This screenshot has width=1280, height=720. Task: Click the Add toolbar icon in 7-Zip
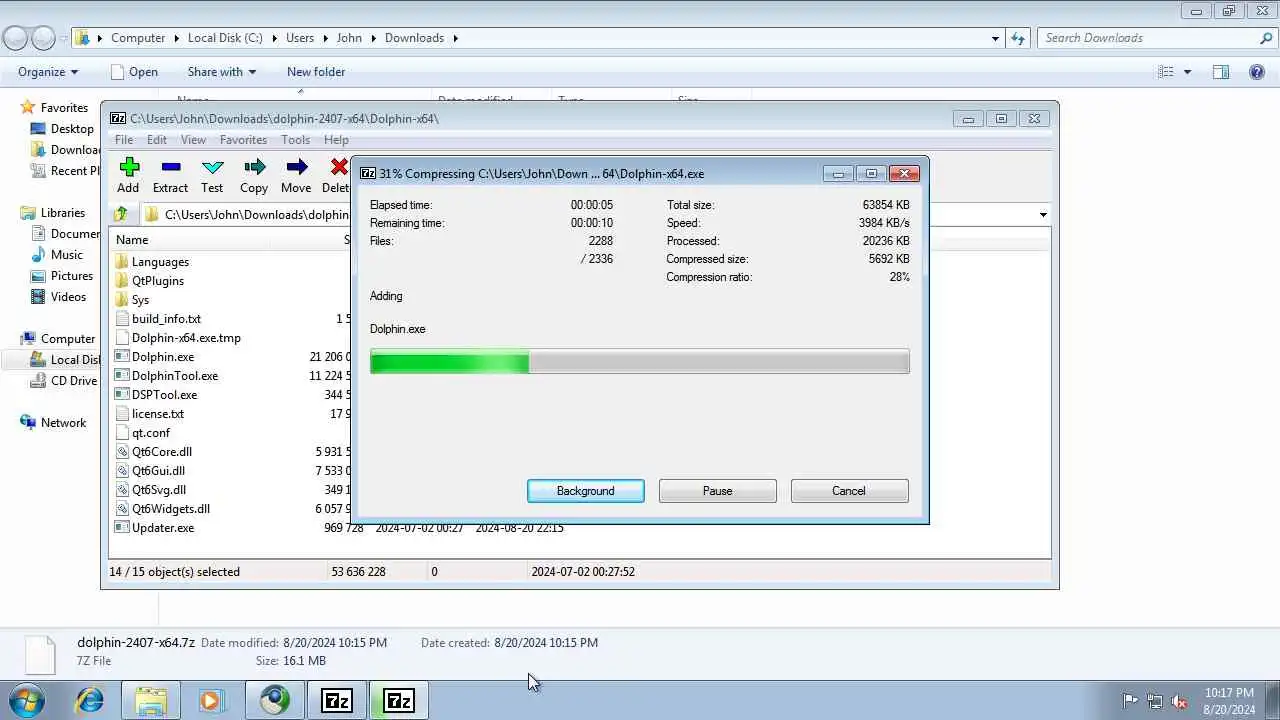[x=128, y=167]
